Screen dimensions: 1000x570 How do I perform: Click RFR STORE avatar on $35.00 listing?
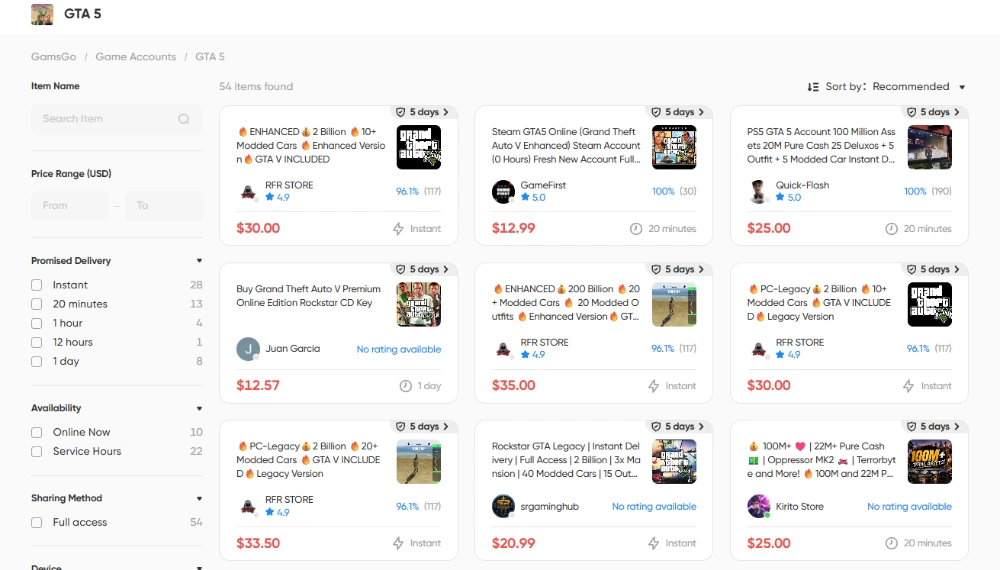(503, 349)
